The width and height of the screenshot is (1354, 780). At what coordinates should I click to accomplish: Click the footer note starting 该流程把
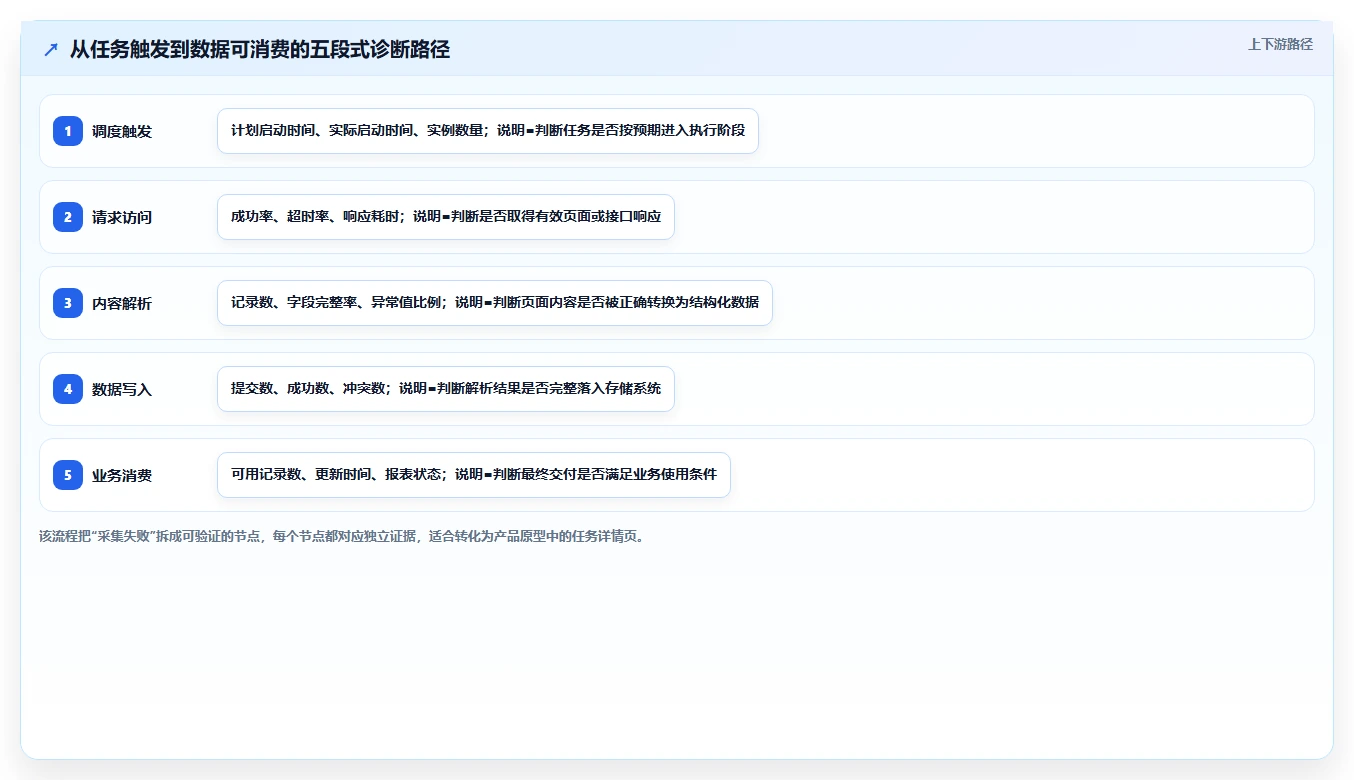343,536
